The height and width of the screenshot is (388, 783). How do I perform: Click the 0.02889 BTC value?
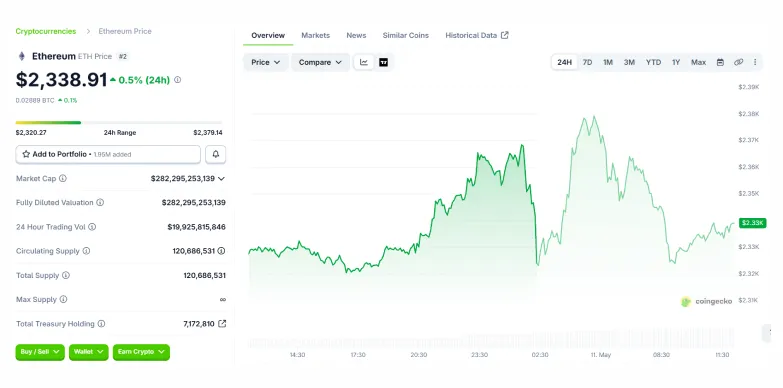[35, 100]
